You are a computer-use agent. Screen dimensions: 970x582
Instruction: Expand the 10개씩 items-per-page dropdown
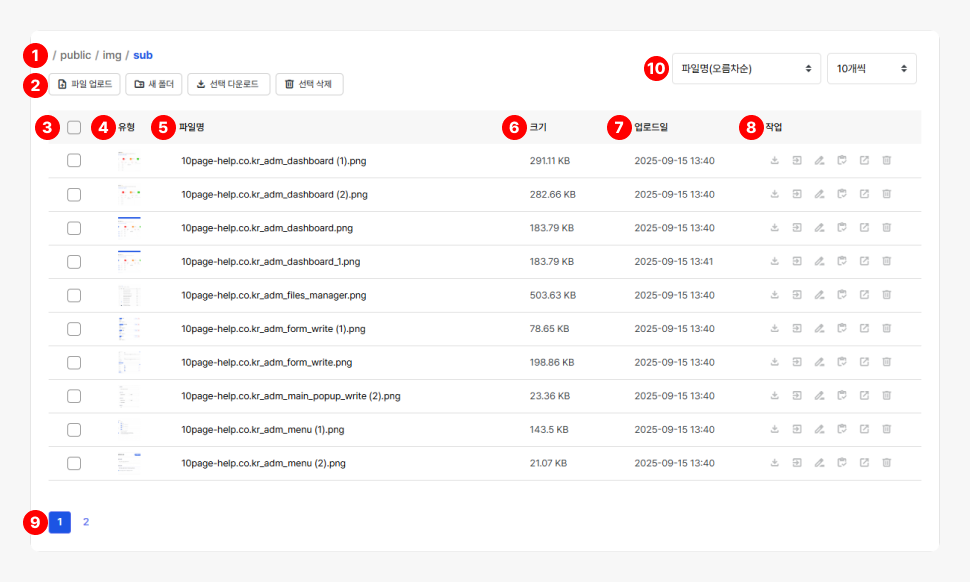871,69
